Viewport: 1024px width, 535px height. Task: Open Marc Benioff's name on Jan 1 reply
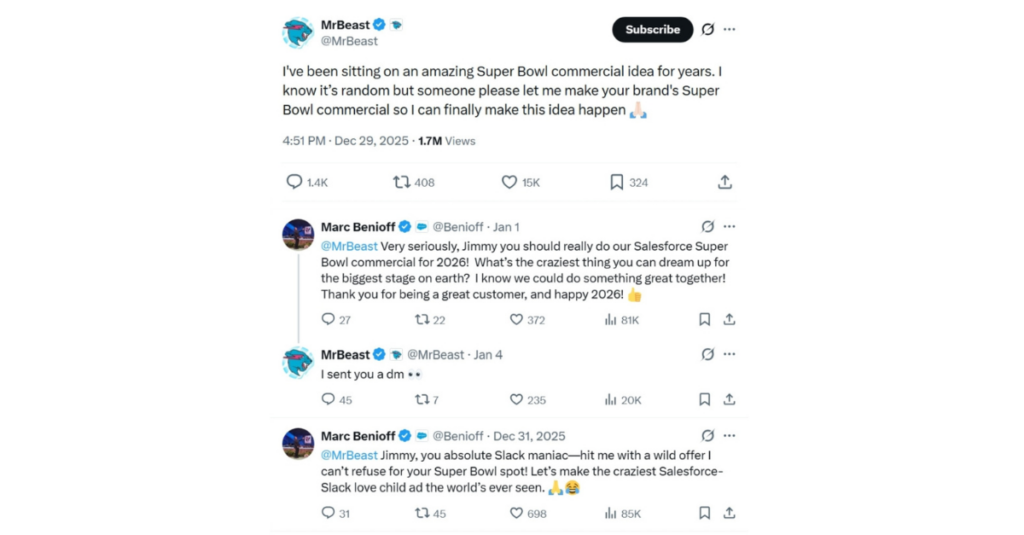[358, 227]
